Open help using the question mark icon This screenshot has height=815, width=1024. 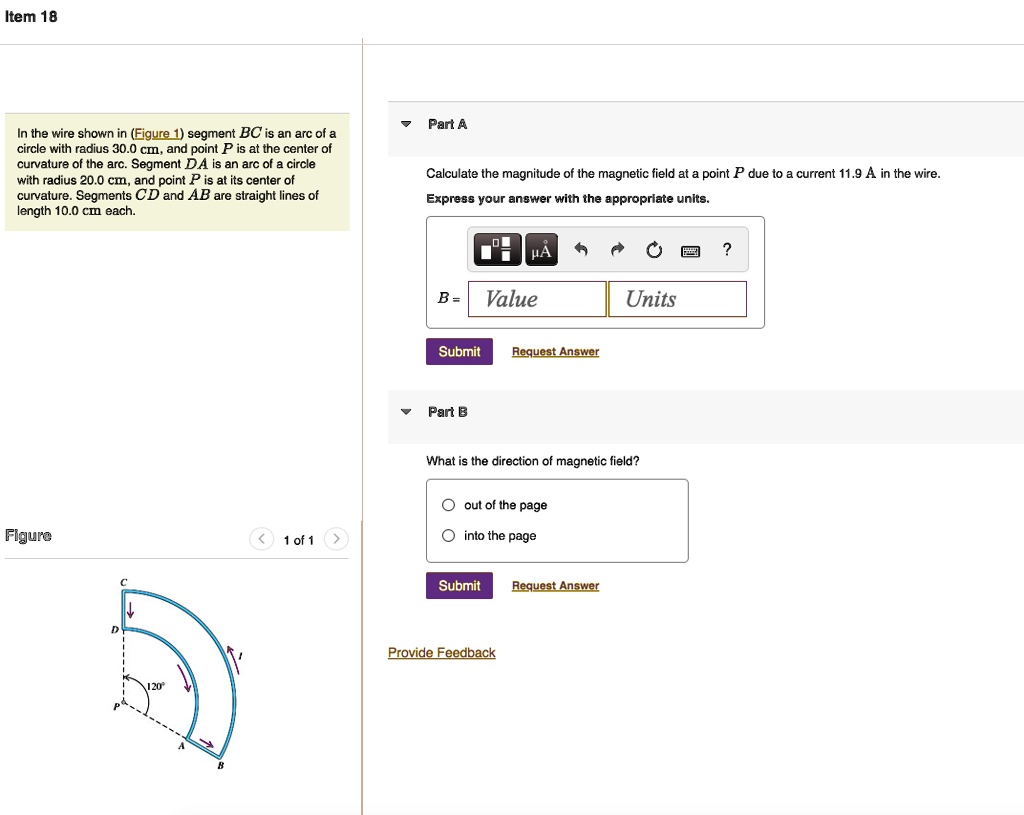[x=727, y=250]
